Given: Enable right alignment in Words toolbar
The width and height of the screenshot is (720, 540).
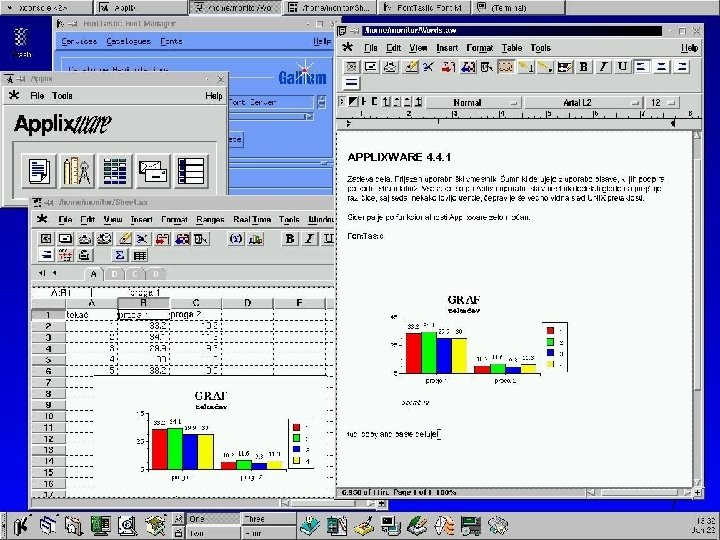Looking at the screenshot, I should (681, 67).
